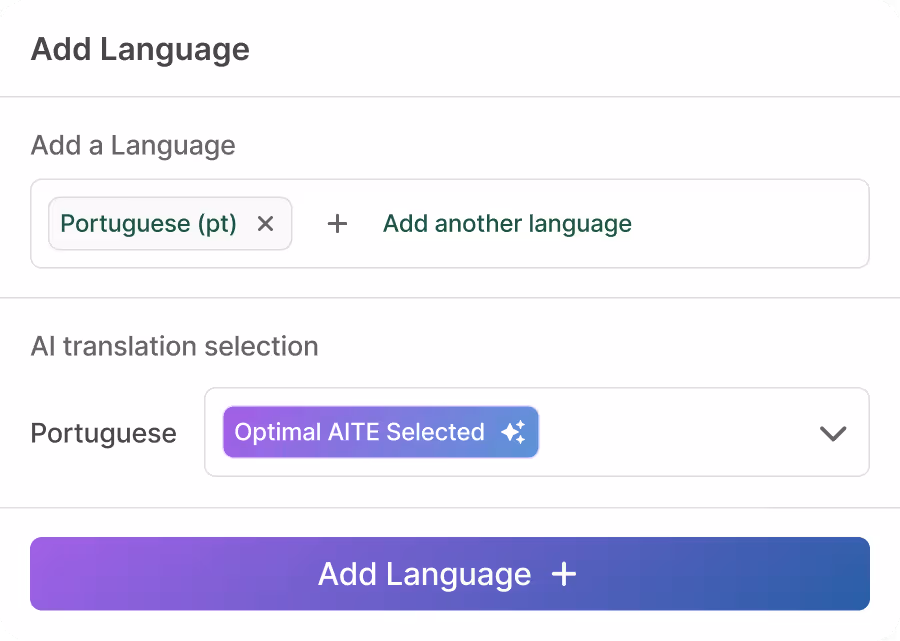Click the Add Language dialog title
This screenshot has height=641, width=900.
tap(140, 49)
